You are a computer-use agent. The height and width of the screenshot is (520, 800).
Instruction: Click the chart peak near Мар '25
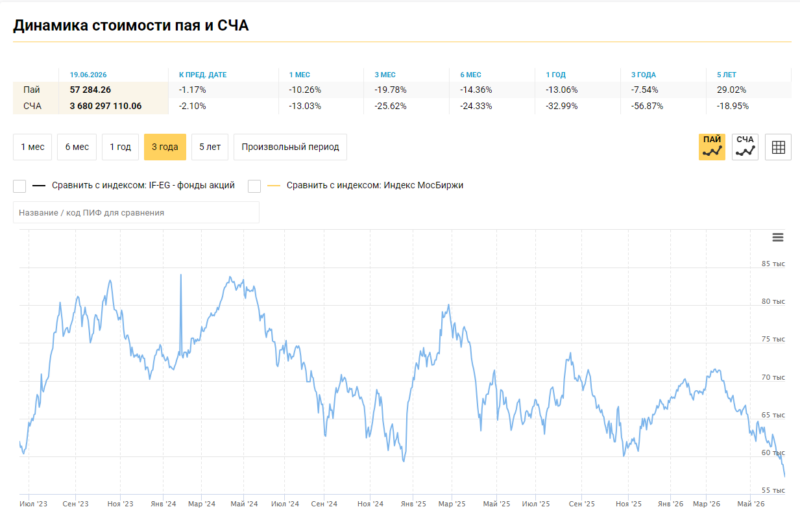448,306
